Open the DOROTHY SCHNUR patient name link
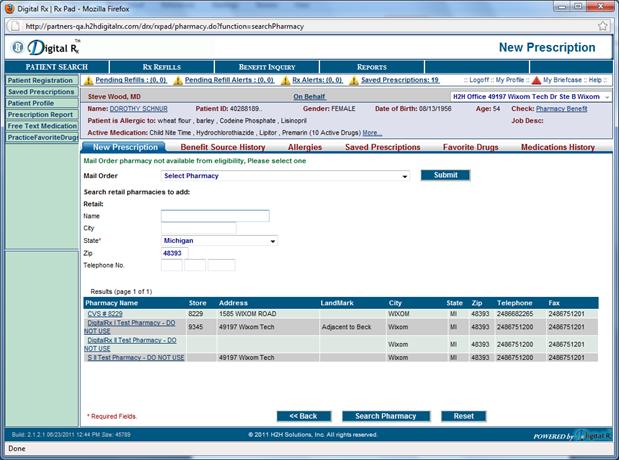Viewport: 619px width, 460px height. tap(138, 108)
